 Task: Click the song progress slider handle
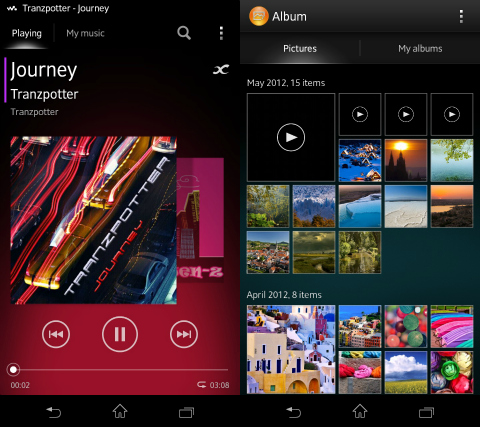tap(13, 369)
